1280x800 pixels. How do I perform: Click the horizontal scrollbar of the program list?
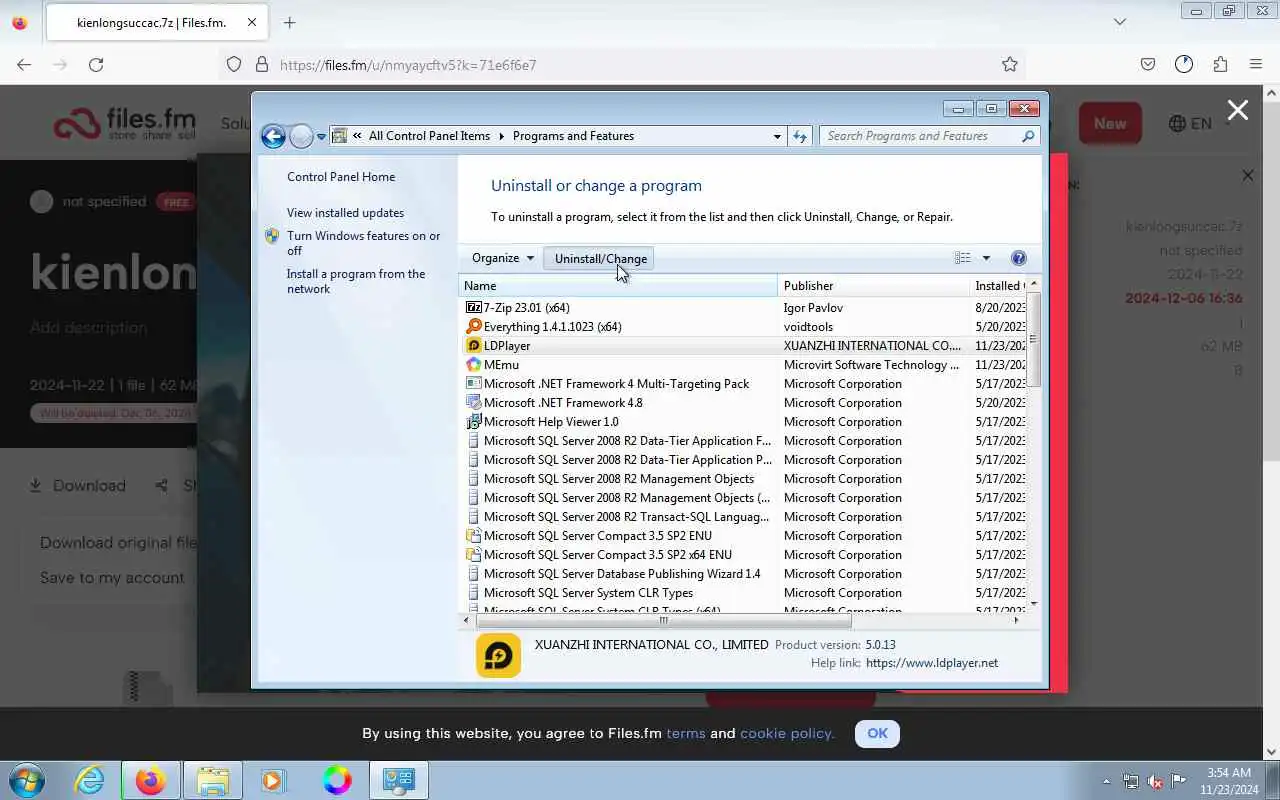[662, 620]
